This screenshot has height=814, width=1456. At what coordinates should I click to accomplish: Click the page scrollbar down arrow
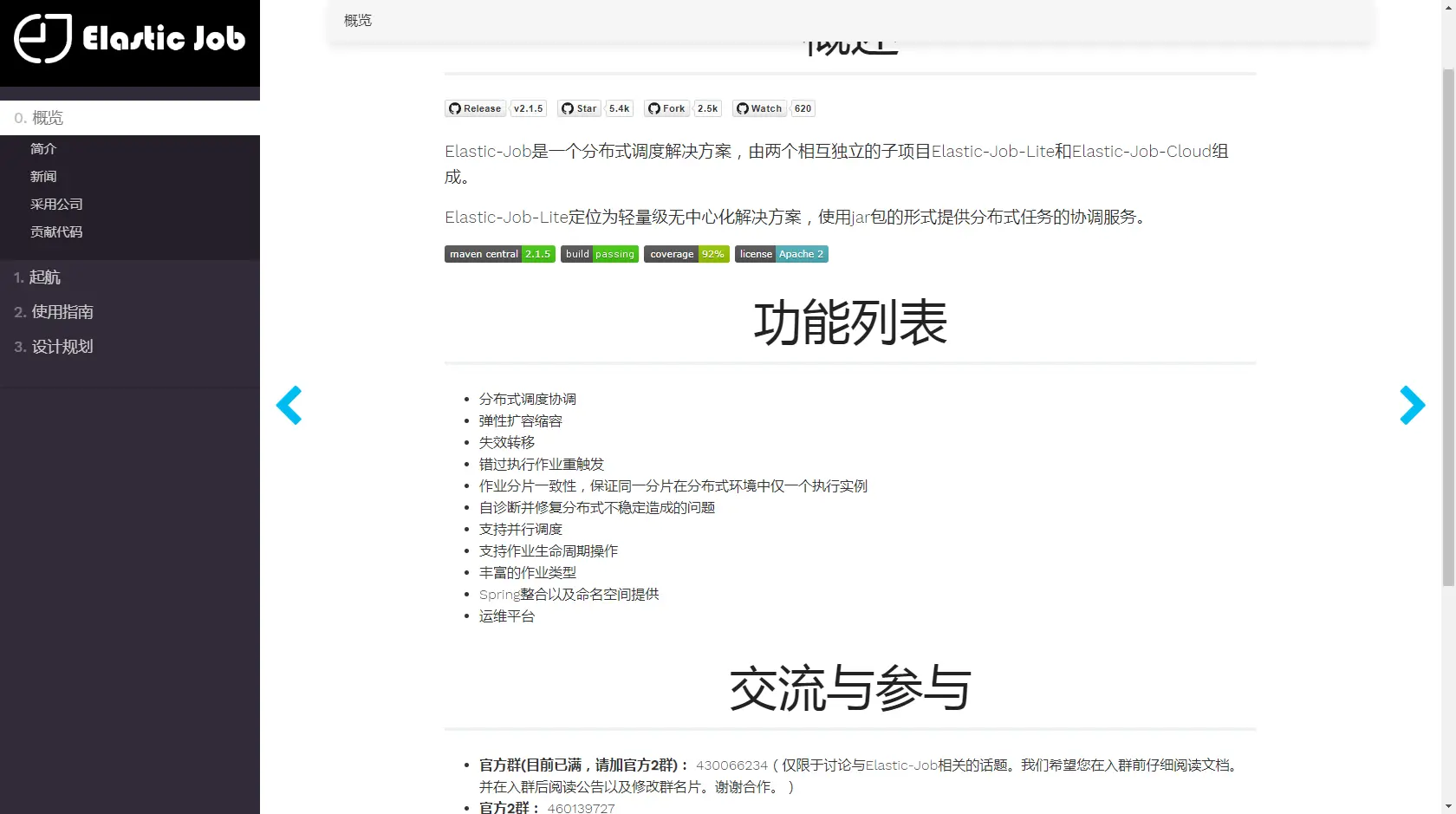[1448, 807]
